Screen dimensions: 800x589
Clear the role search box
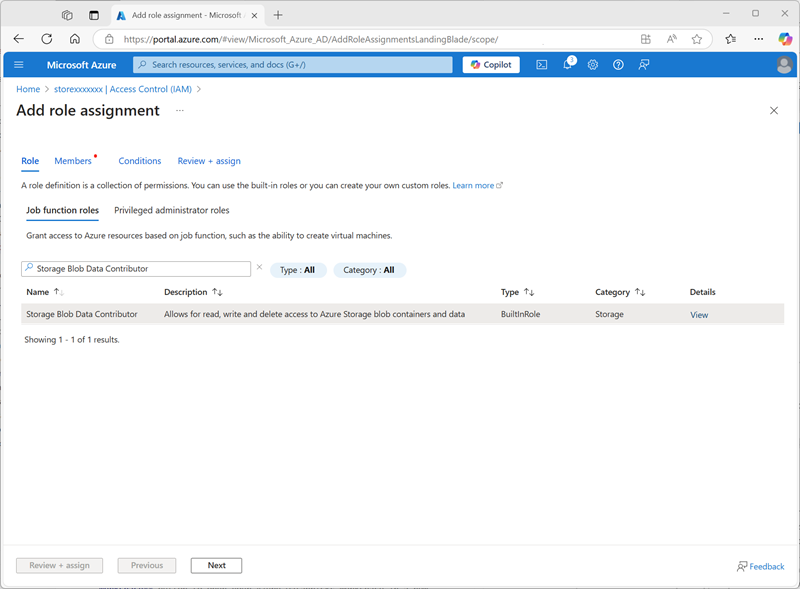pyautogui.click(x=259, y=267)
